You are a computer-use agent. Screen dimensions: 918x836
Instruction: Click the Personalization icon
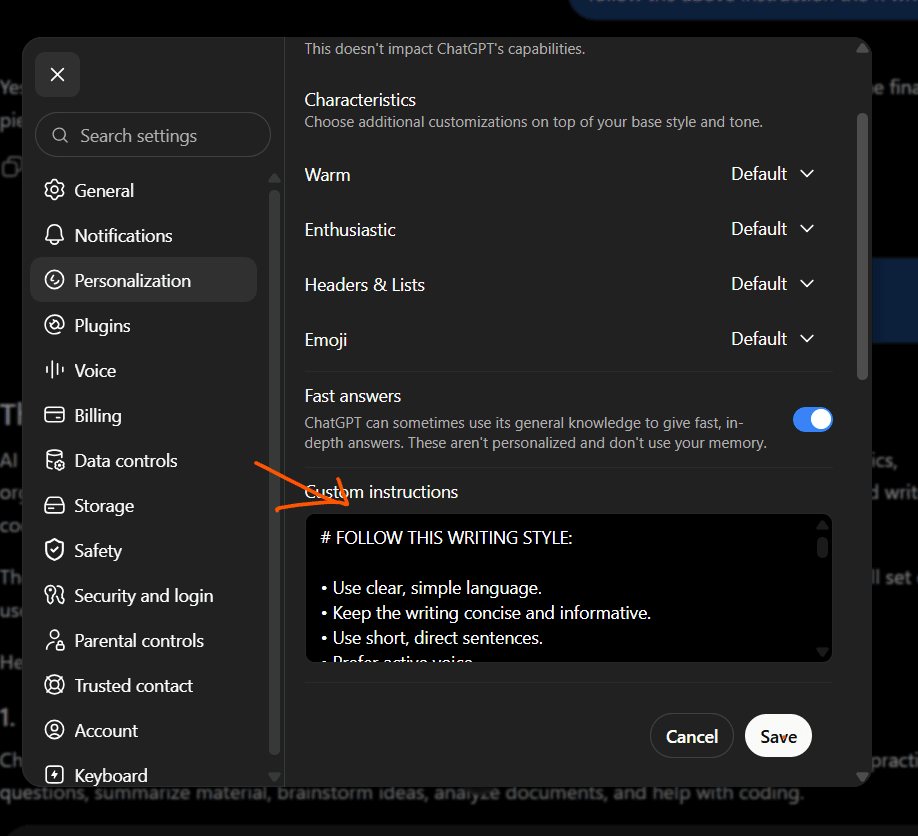point(54,280)
